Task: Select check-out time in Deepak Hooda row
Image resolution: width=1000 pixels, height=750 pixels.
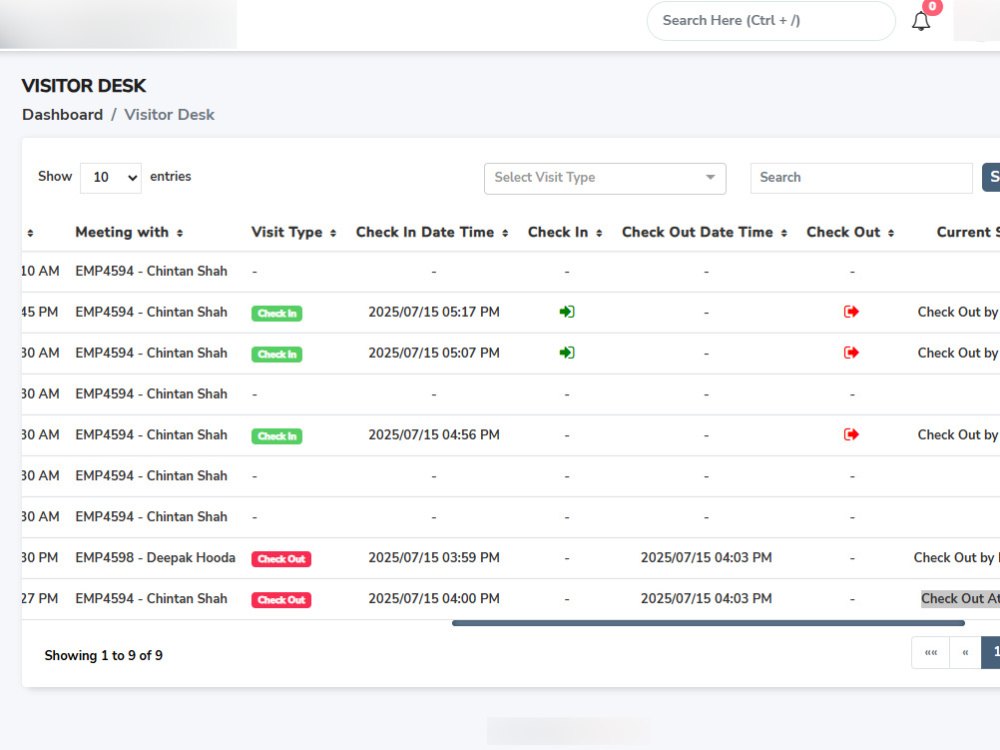Action: 706,557
